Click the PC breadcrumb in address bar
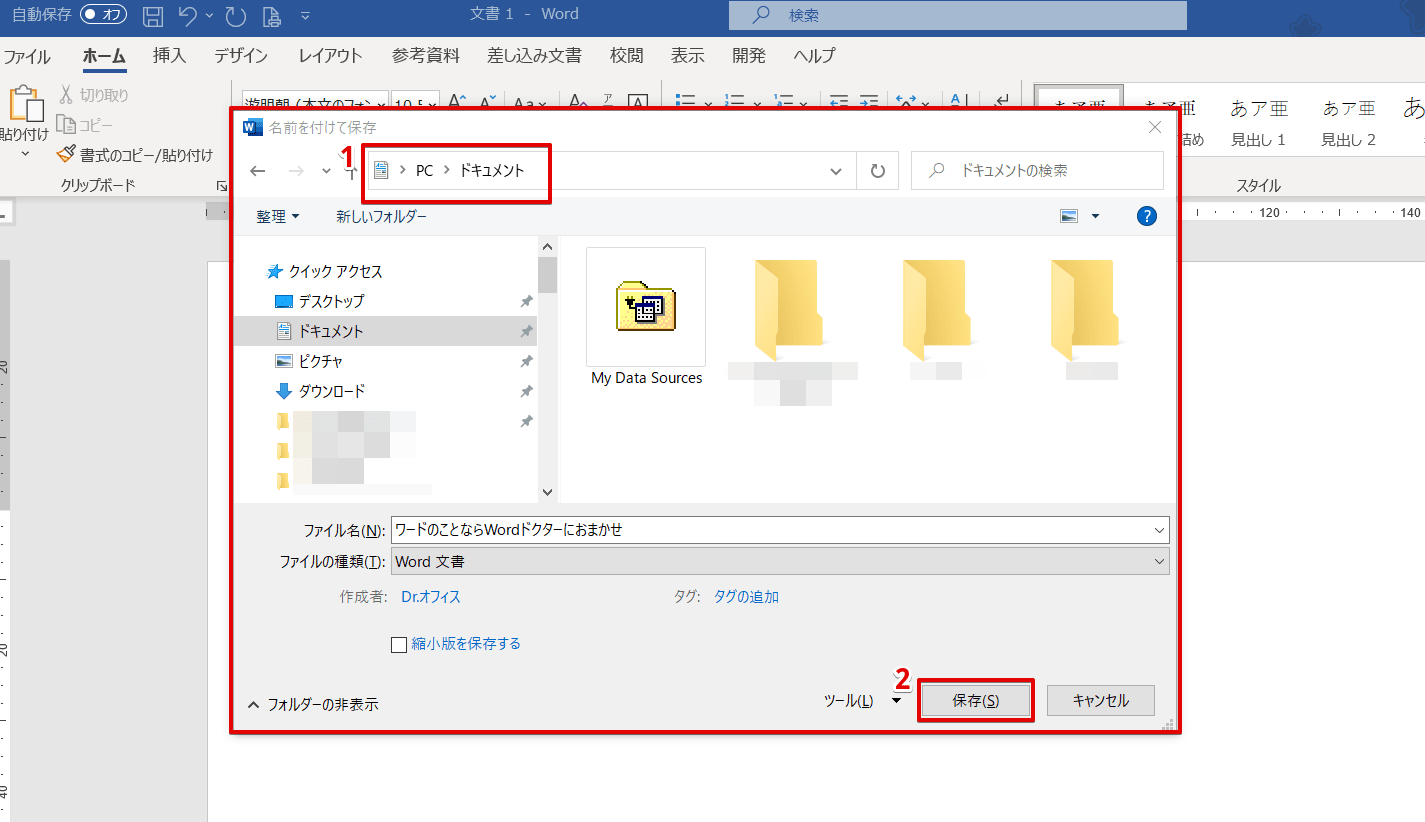Viewport: 1425px width, 822px height. (x=424, y=171)
